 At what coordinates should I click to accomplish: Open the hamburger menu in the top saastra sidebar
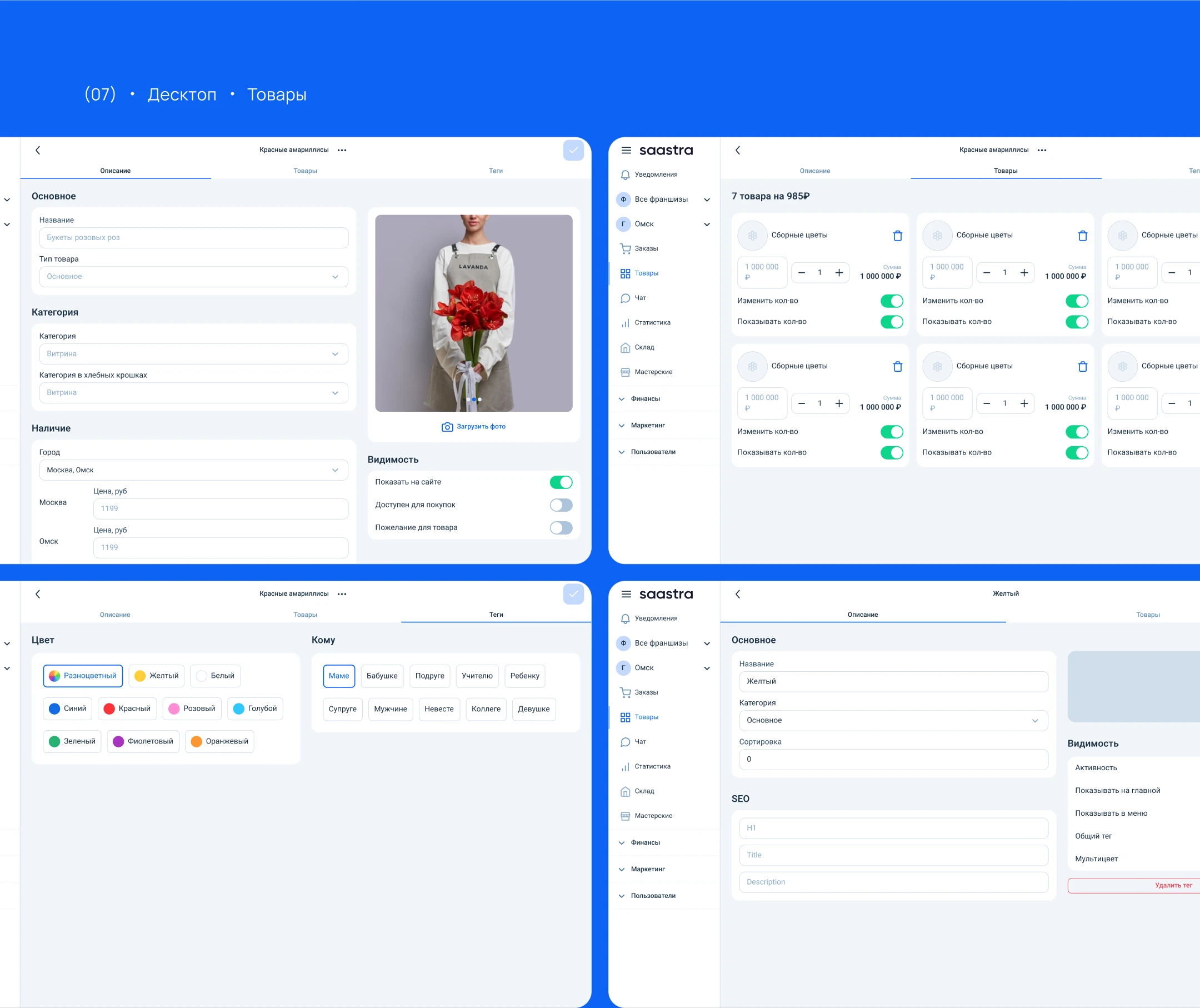tap(626, 150)
